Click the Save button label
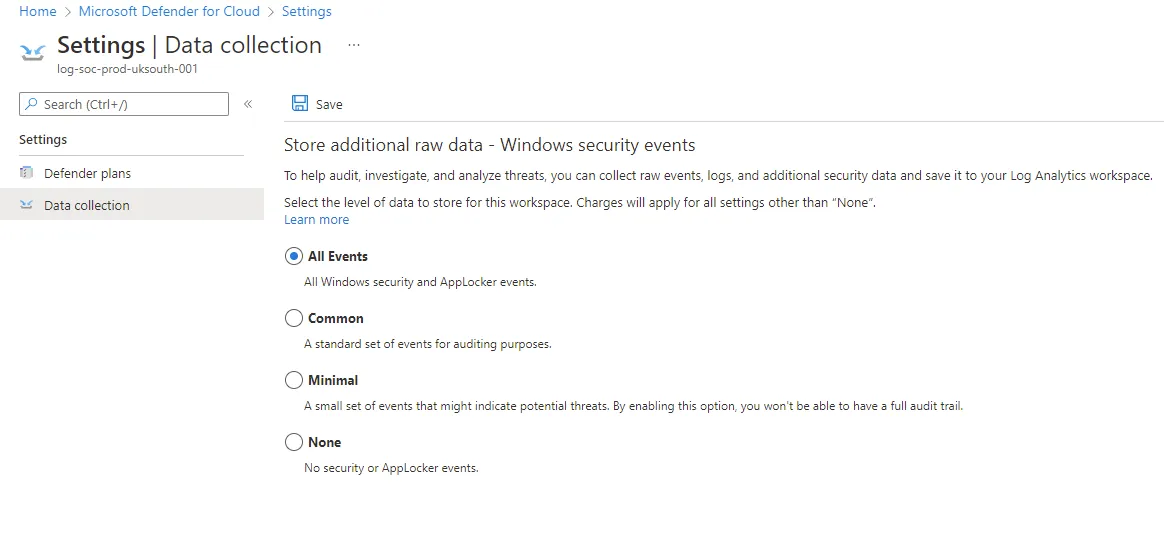The image size is (1164, 545). tap(329, 105)
